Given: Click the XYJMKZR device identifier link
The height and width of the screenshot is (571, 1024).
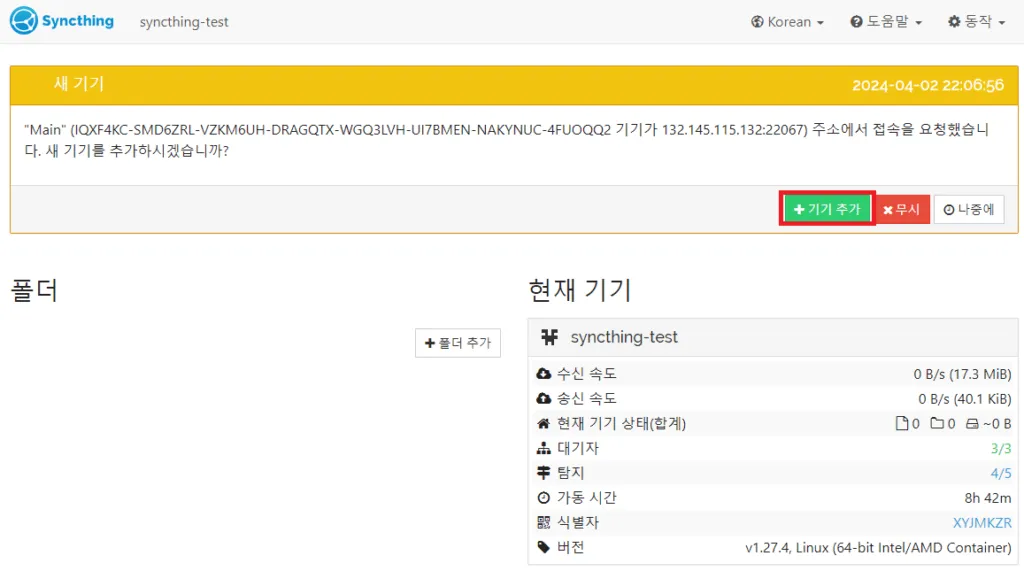Looking at the screenshot, I should (982, 523).
